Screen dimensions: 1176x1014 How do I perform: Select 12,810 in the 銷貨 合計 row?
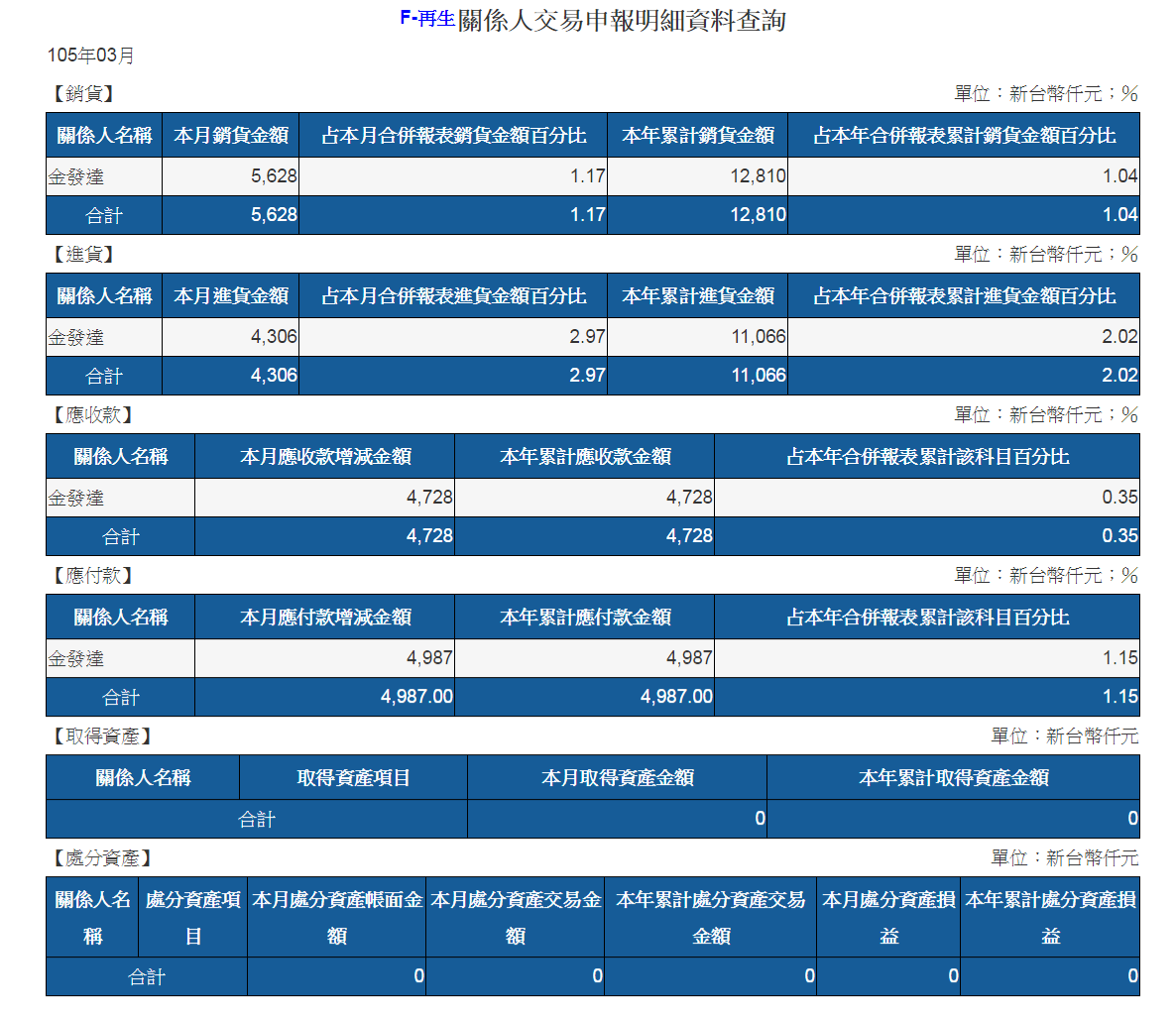(x=759, y=215)
